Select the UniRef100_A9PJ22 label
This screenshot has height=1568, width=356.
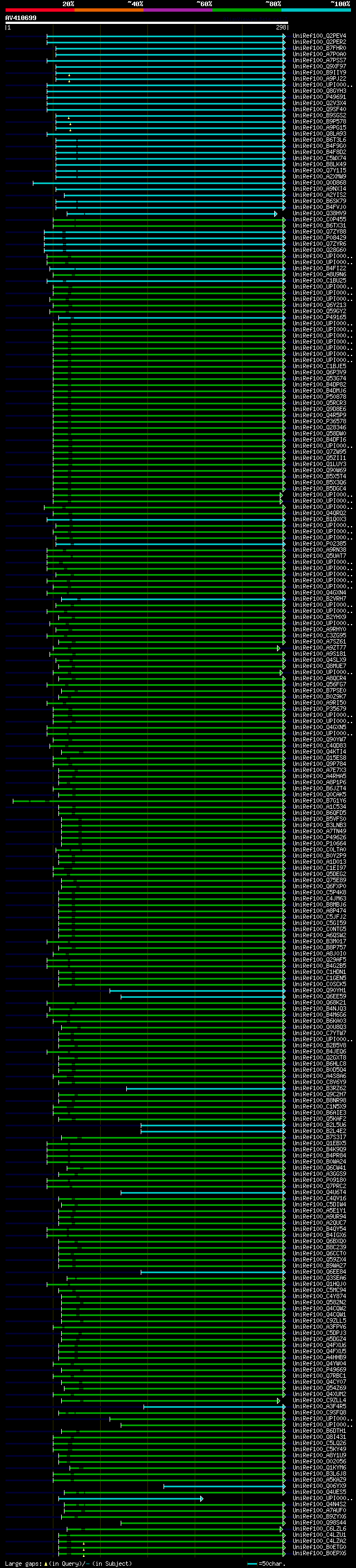[319, 78]
